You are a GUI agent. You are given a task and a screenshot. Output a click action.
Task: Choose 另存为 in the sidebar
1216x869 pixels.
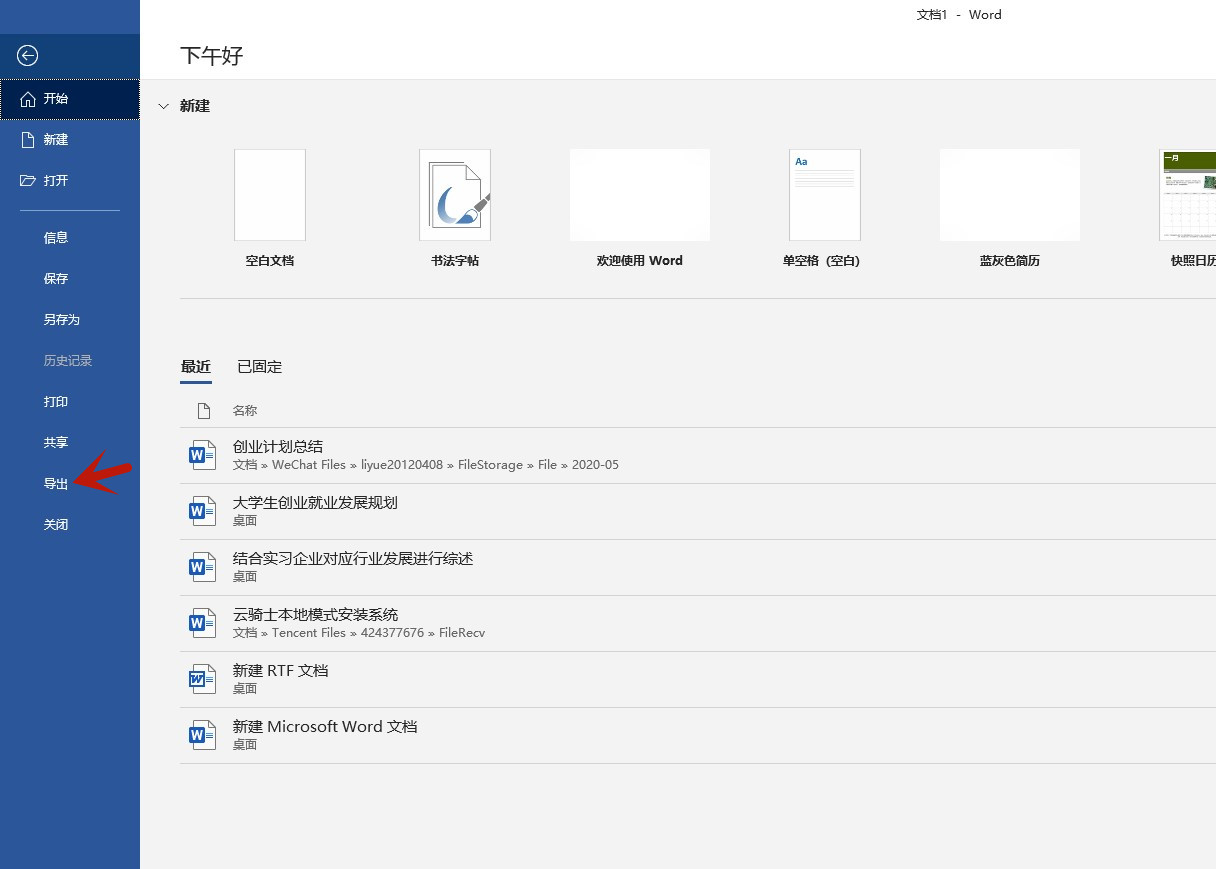(x=70, y=320)
